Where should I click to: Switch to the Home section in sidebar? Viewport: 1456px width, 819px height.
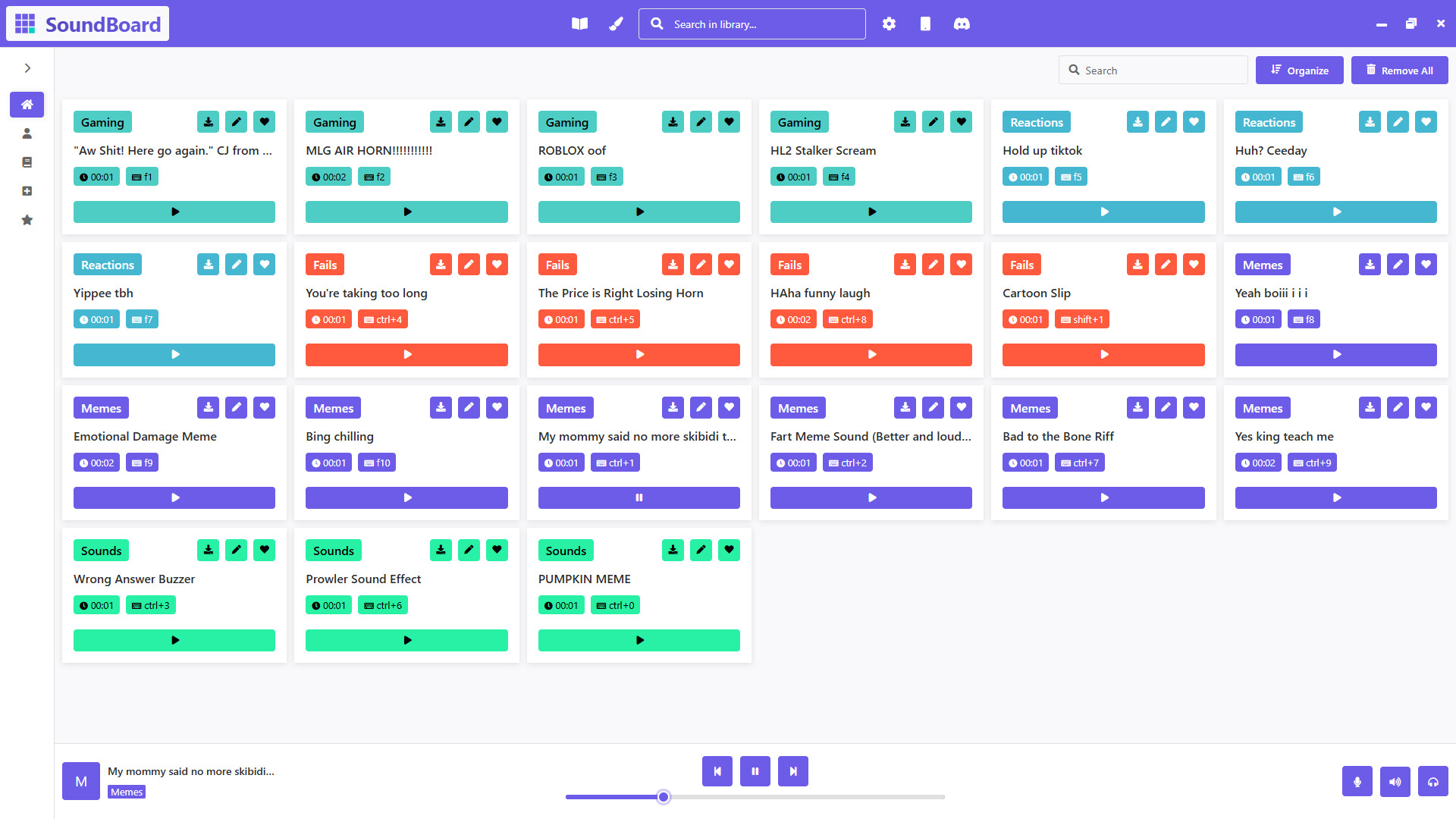pyautogui.click(x=27, y=105)
